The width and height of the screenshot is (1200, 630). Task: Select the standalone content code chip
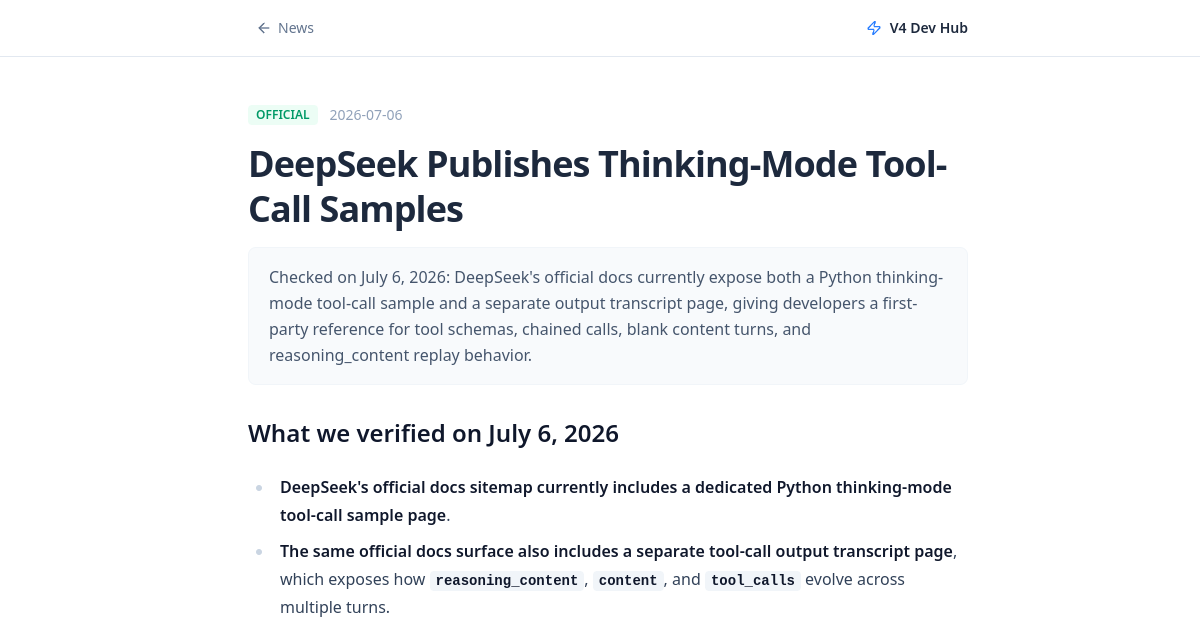pos(628,580)
